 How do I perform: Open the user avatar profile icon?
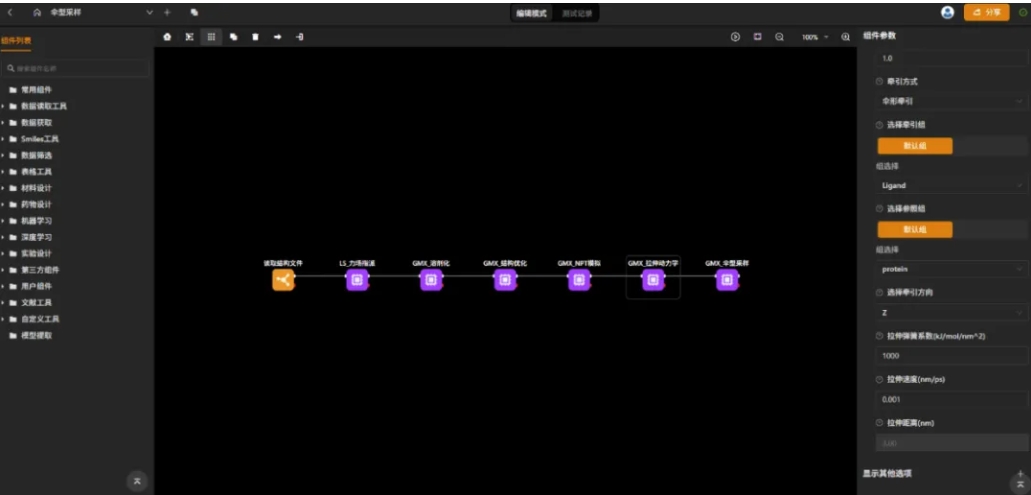947,12
